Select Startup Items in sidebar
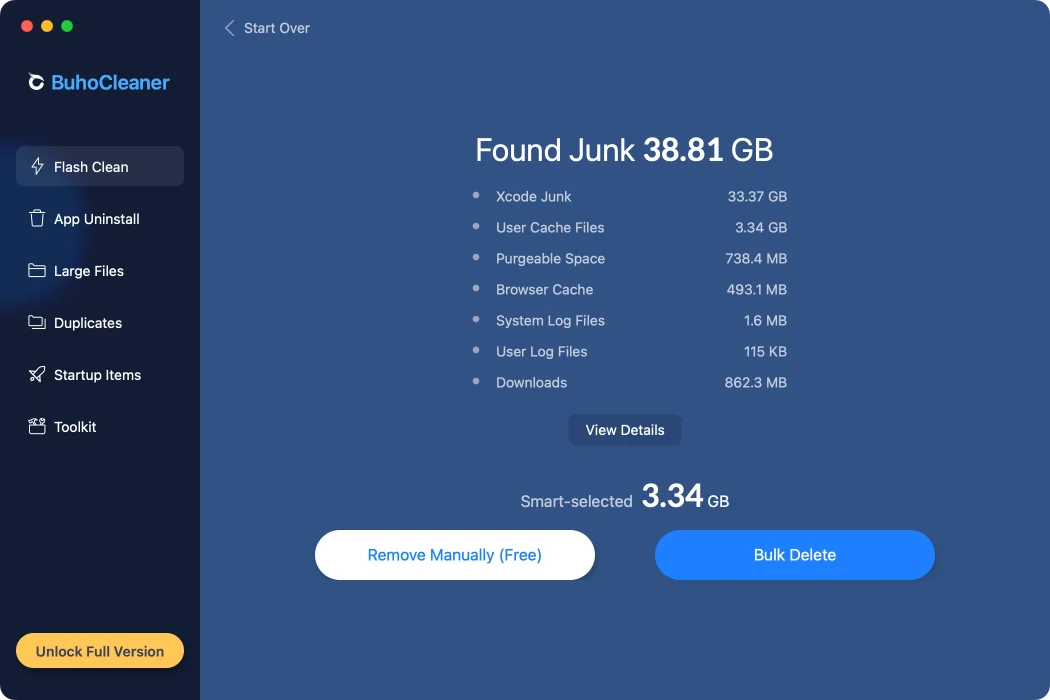Image resolution: width=1050 pixels, height=700 pixels. (x=100, y=374)
